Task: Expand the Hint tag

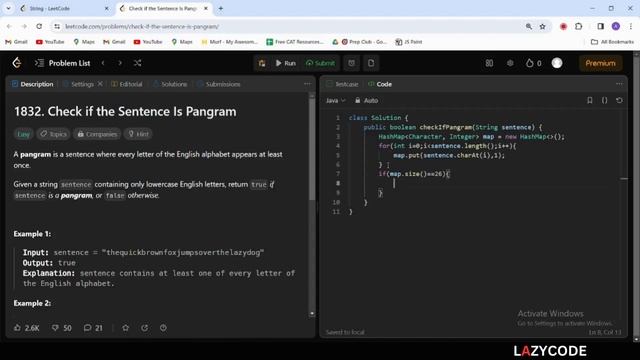Action: (138, 134)
